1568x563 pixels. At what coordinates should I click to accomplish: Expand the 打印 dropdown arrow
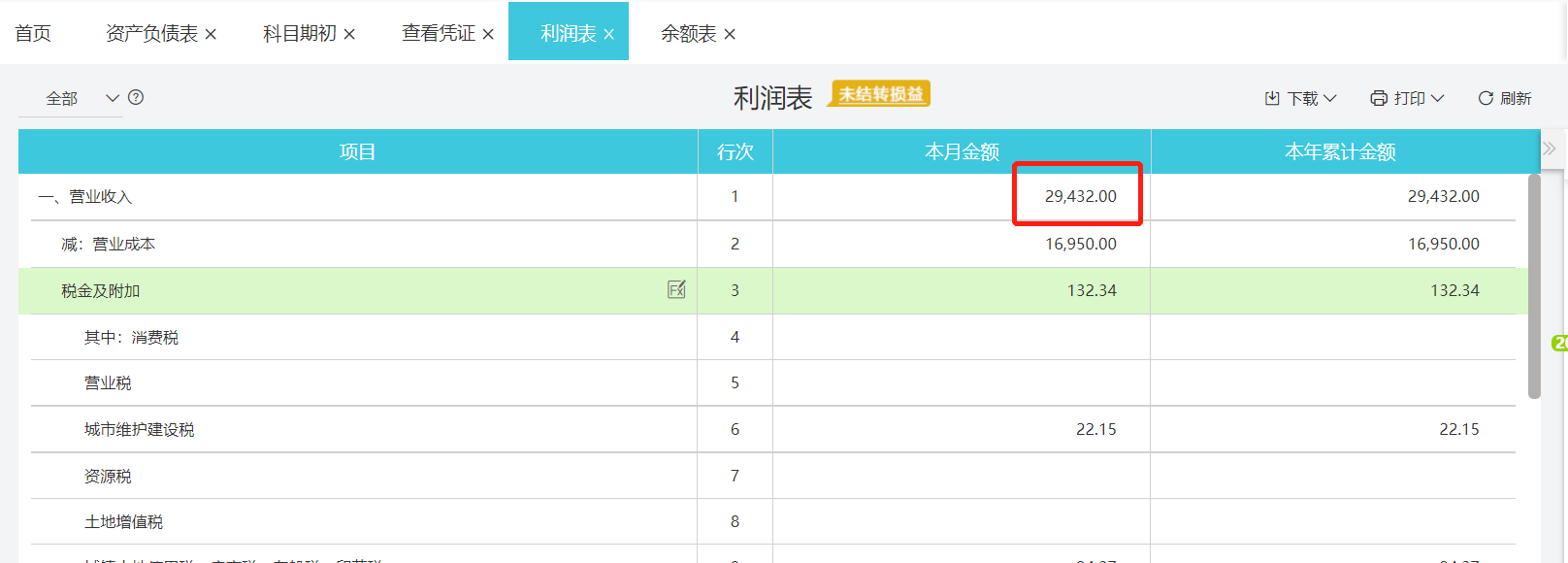coord(1437,98)
